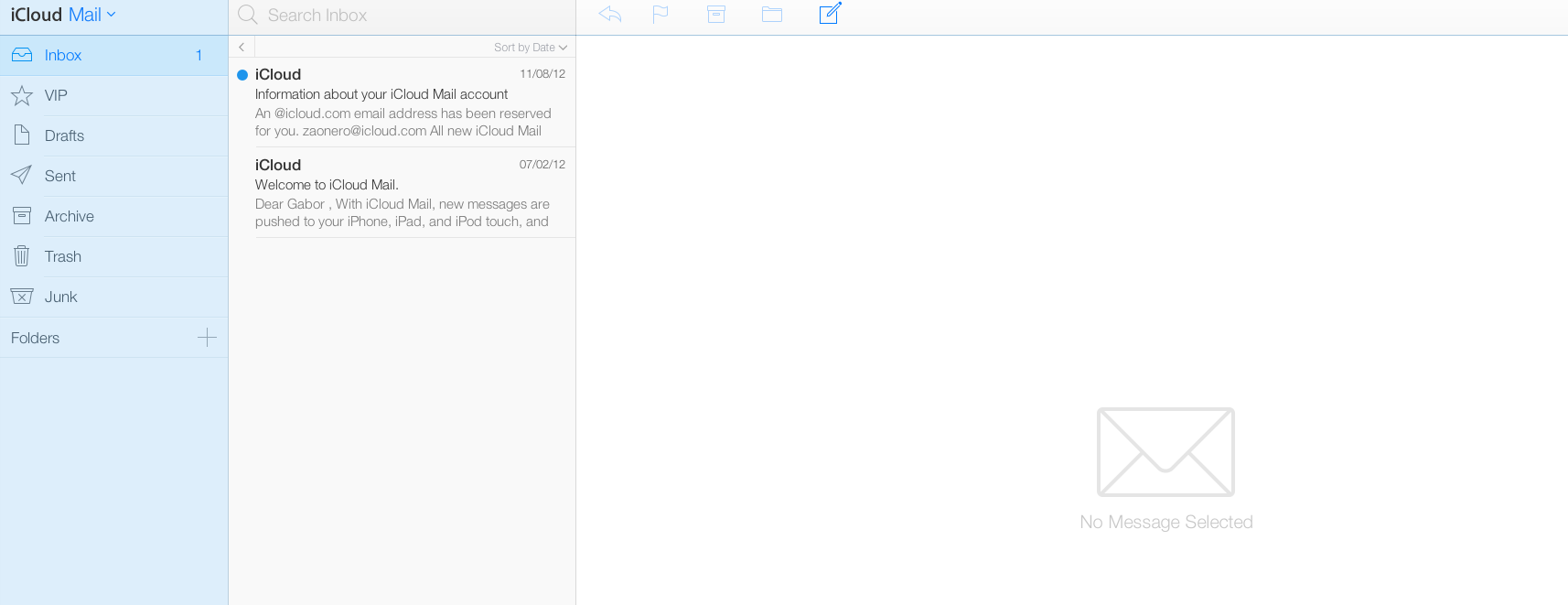Collapse the mailbox sidebar with chevron
Screen dimensions: 1568x605
pos(242,47)
